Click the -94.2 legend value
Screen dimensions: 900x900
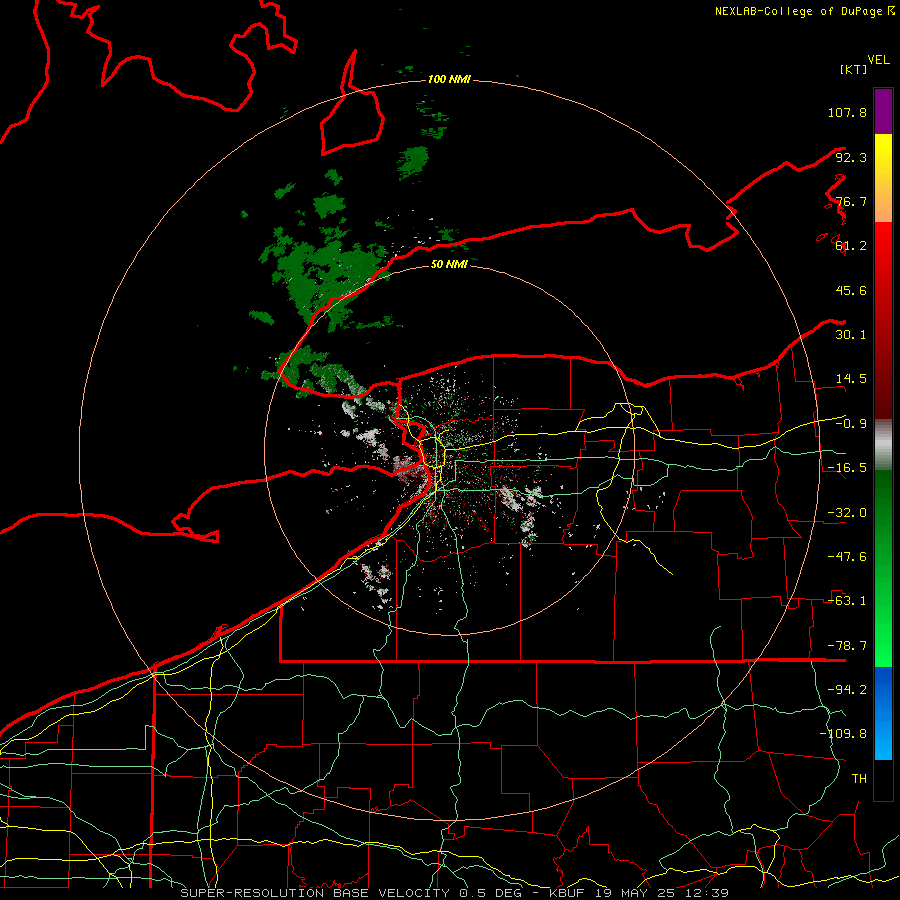pyautogui.click(x=847, y=690)
